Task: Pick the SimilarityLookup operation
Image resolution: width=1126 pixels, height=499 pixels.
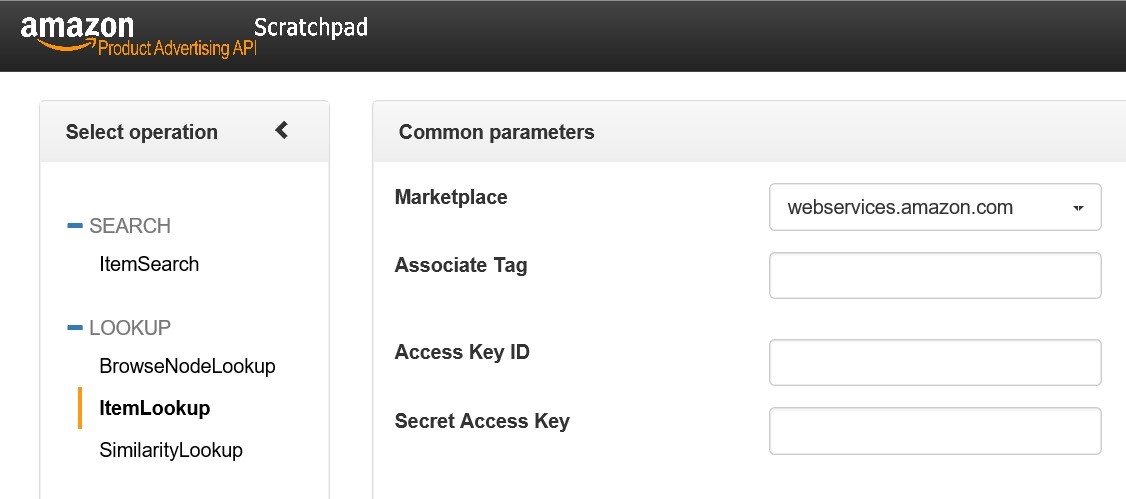Action: [171, 450]
